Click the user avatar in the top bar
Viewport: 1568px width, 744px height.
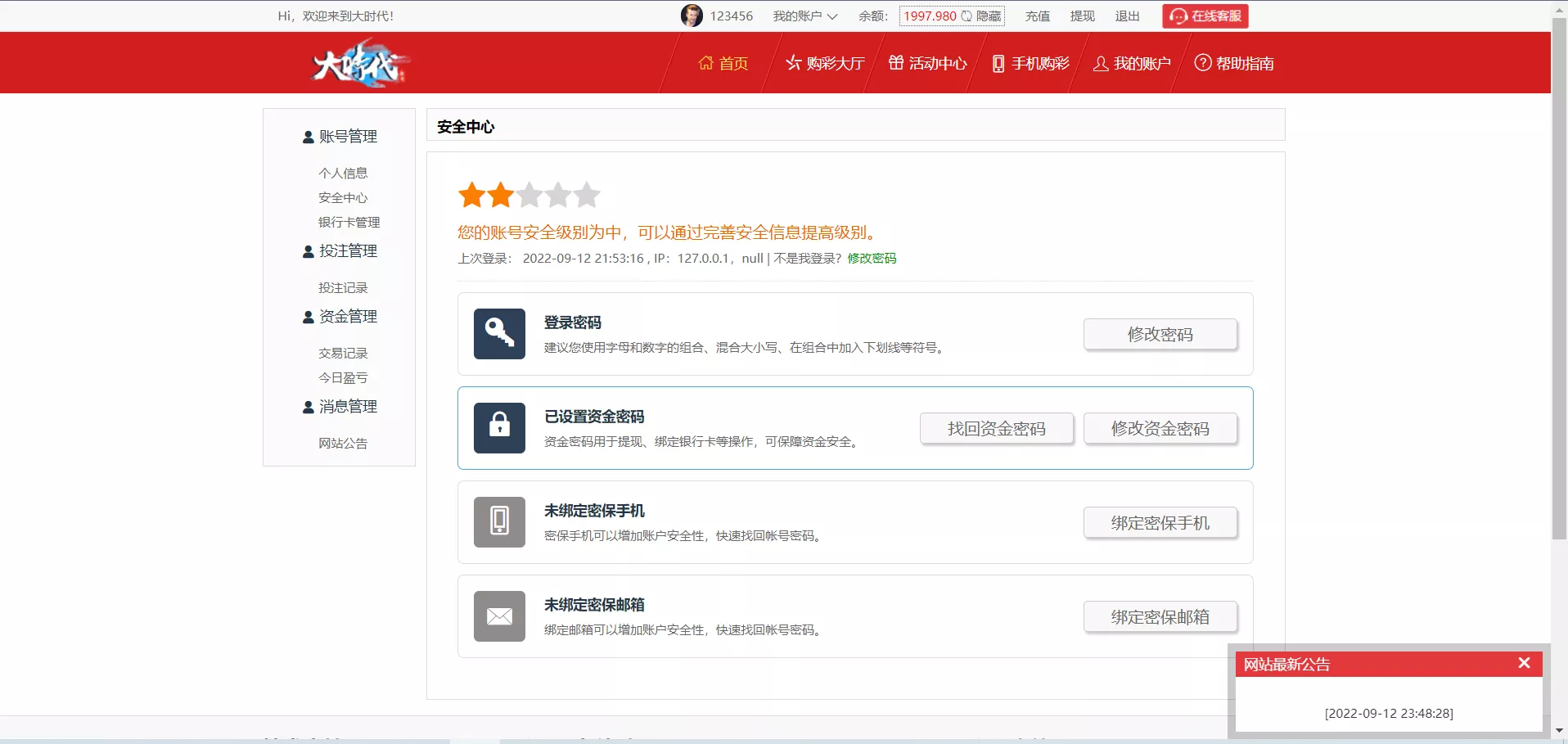pos(692,15)
